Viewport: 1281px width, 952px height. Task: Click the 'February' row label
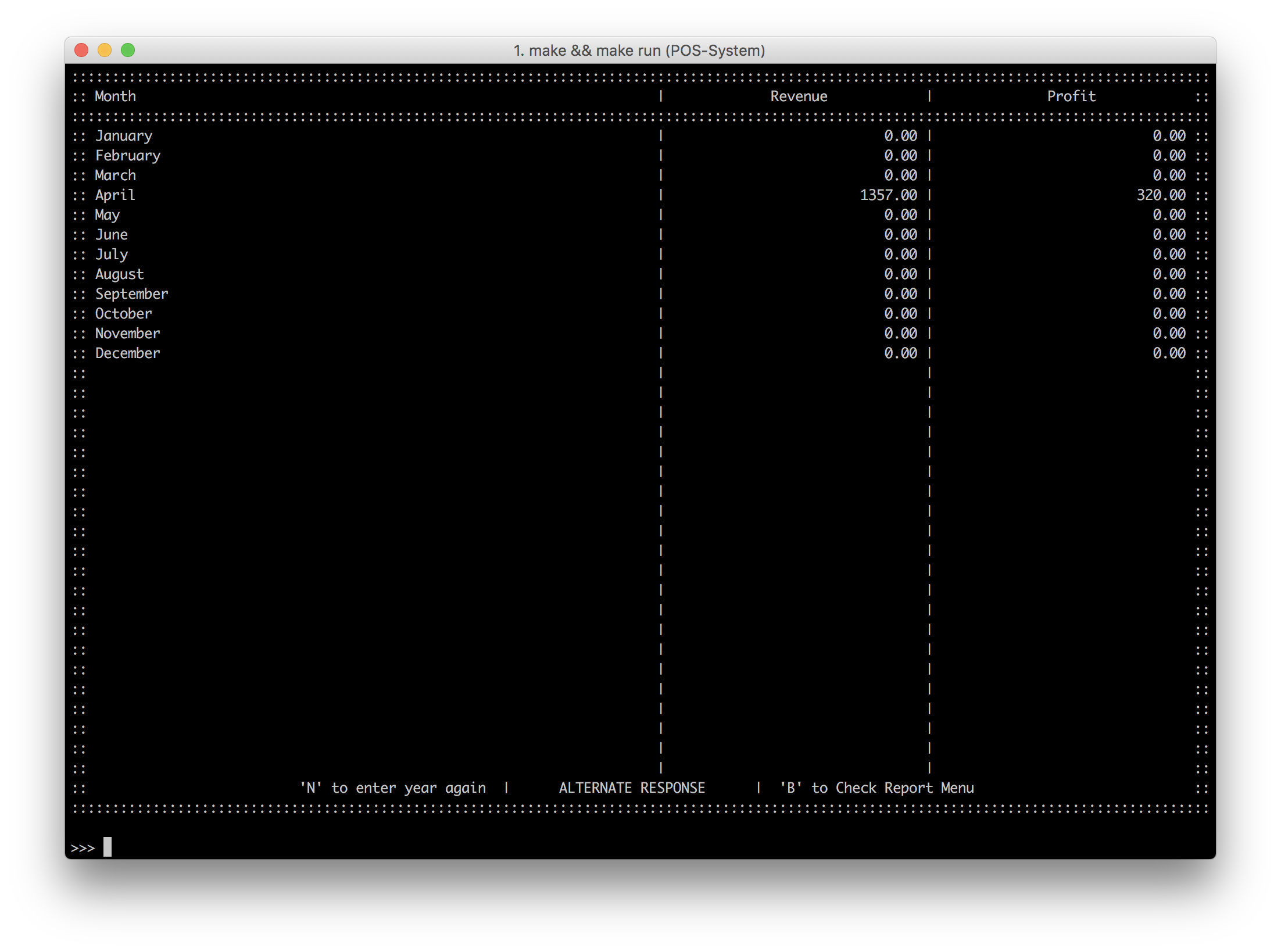pyautogui.click(x=128, y=156)
